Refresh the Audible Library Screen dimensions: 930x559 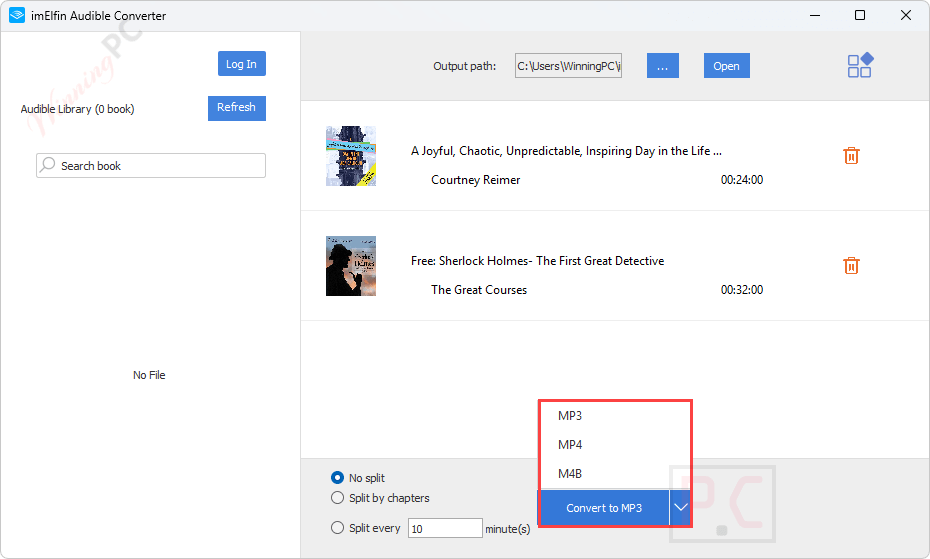(237, 108)
